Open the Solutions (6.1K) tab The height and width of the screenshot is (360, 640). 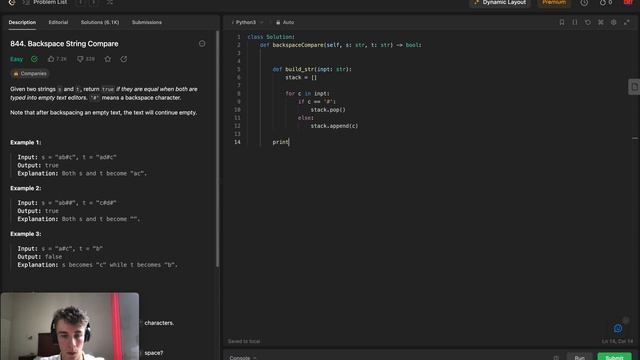tap(100, 22)
